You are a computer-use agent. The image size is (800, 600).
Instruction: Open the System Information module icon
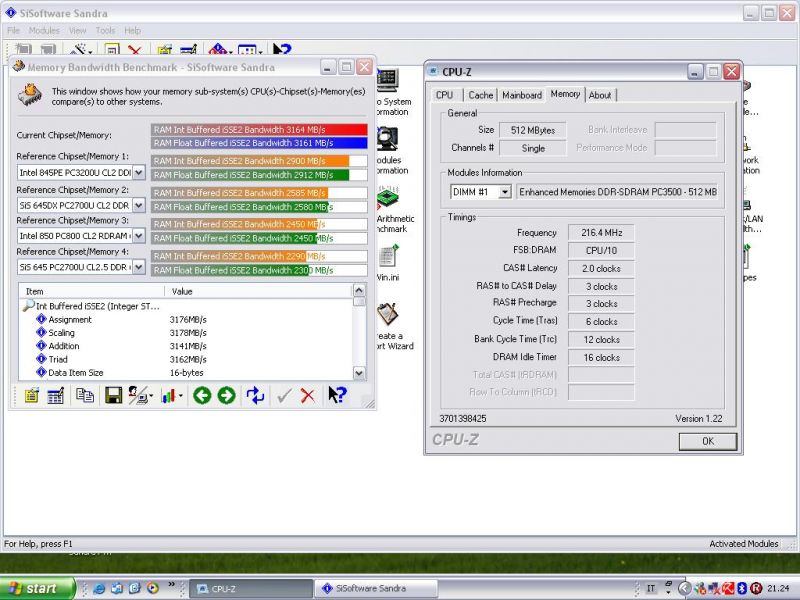click(388, 81)
